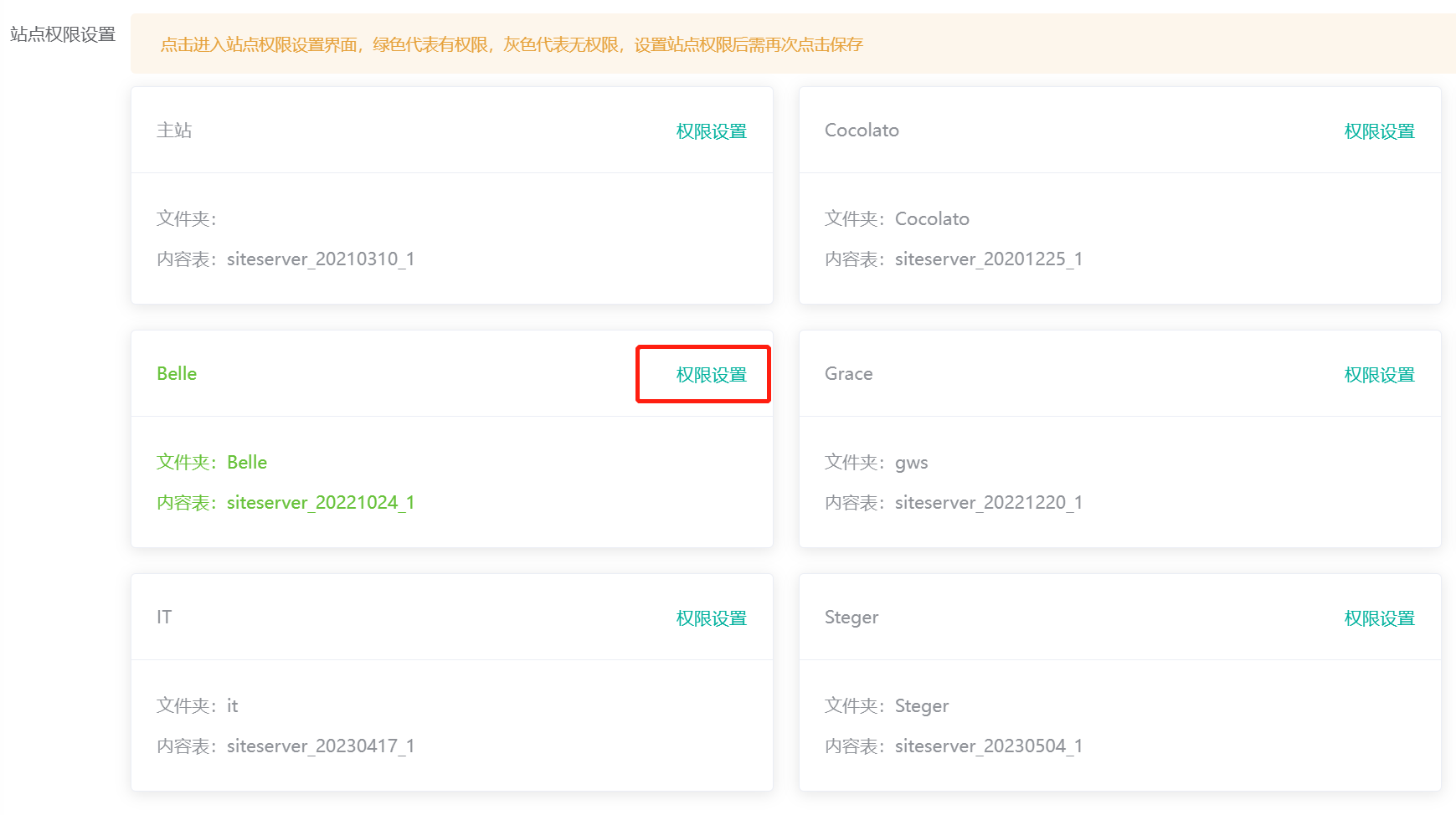
Task: Click the 站点权限设置 section label
Action: tap(63, 34)
